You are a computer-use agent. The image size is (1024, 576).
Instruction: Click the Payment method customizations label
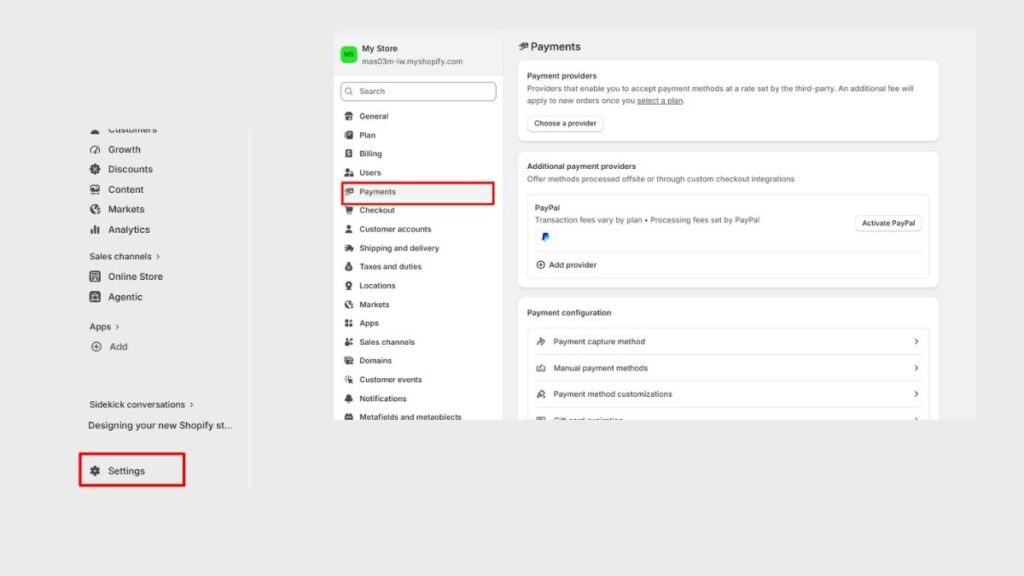pos(613,394)
